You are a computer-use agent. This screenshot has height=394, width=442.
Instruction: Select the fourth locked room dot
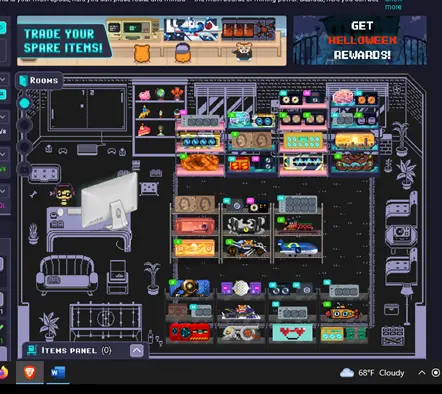pyautogui.click(x=24, y=169)
